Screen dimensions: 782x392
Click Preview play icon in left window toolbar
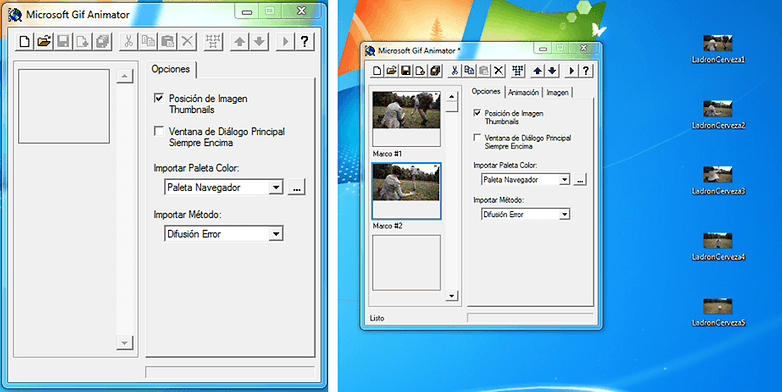(x=285, y=41)
